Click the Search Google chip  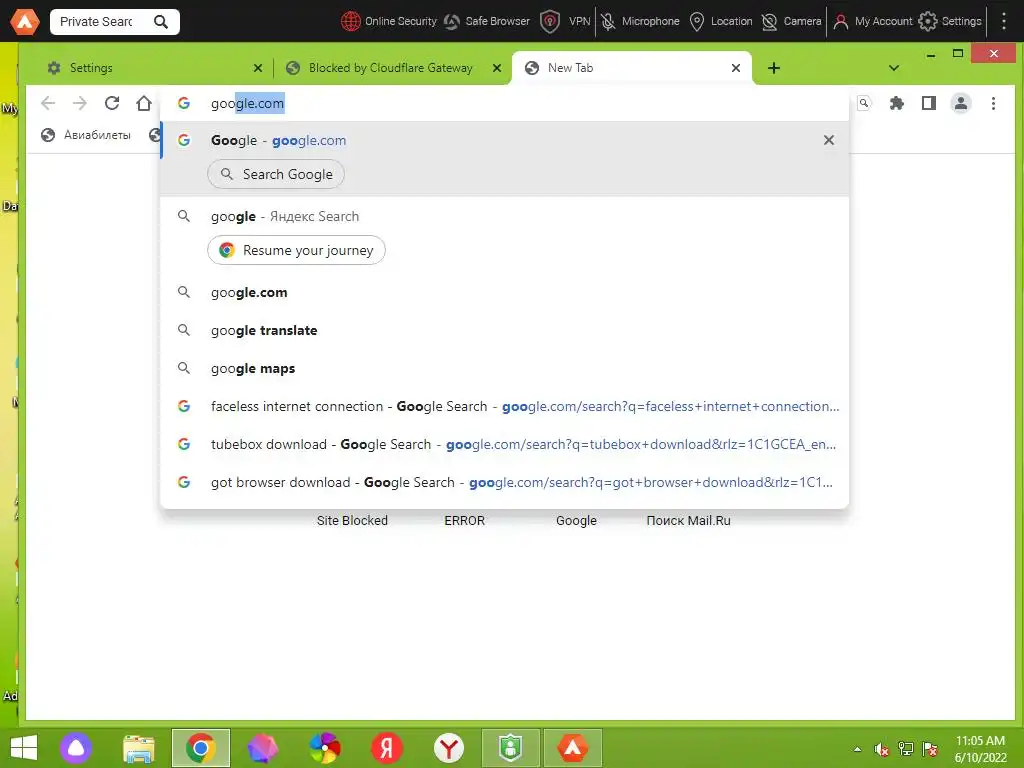[276, 174]
